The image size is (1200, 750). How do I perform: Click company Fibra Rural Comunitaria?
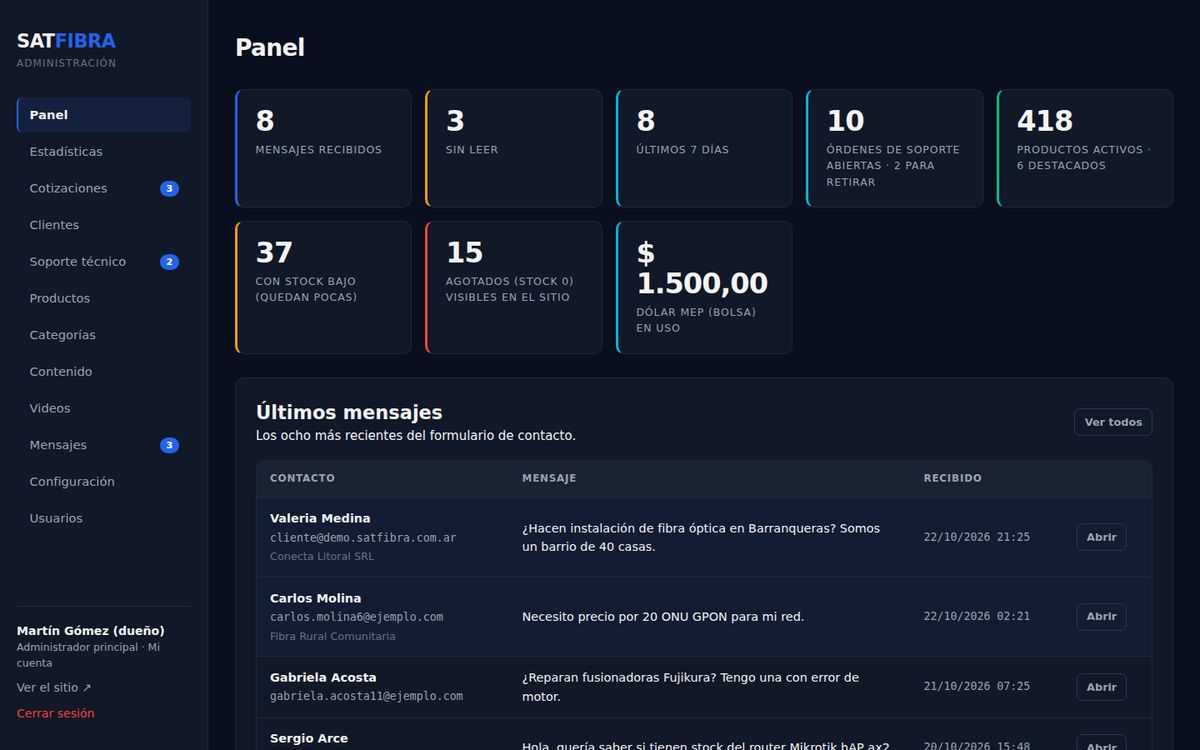click(x=333, y=636)
